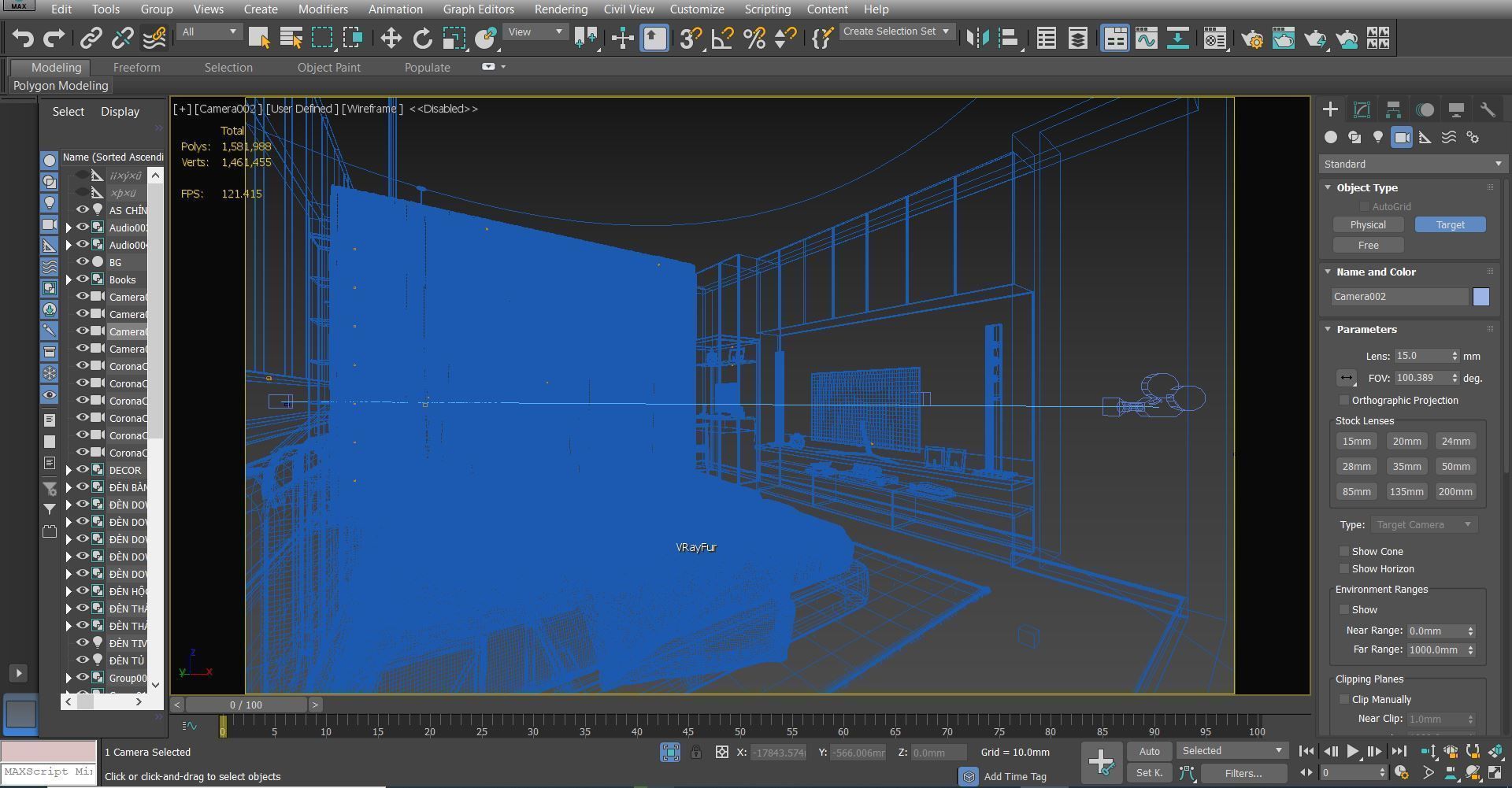Open the Display panel tab

(x=1456, y=109)
